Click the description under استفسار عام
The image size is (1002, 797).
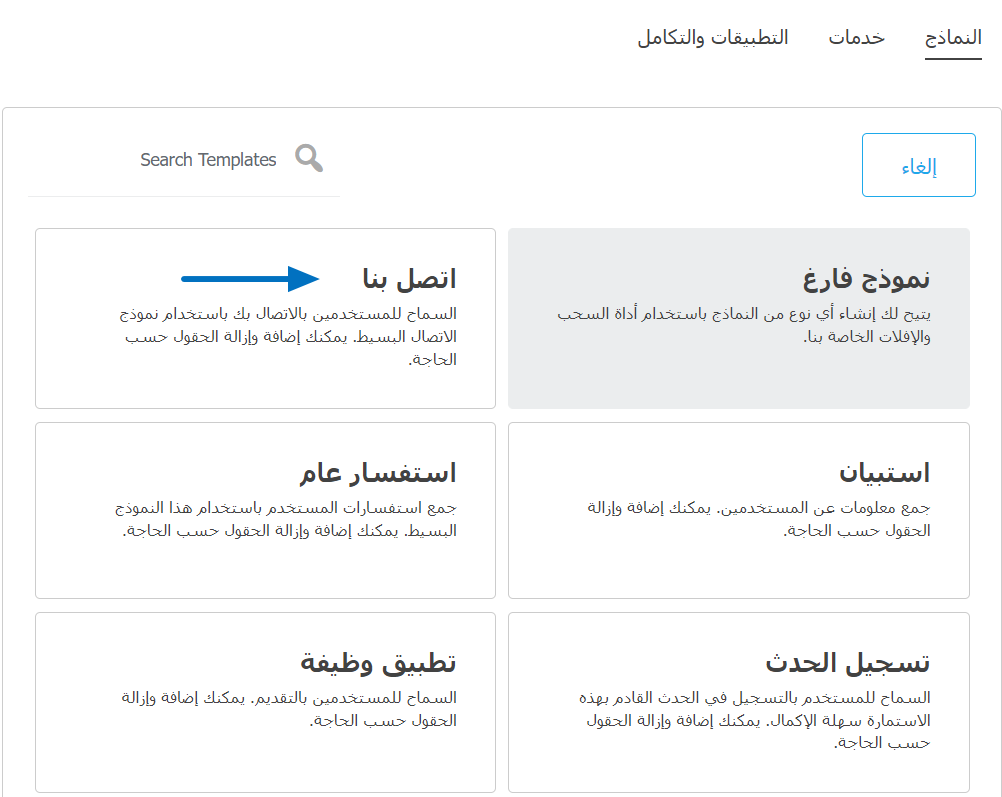click(285, 520)
